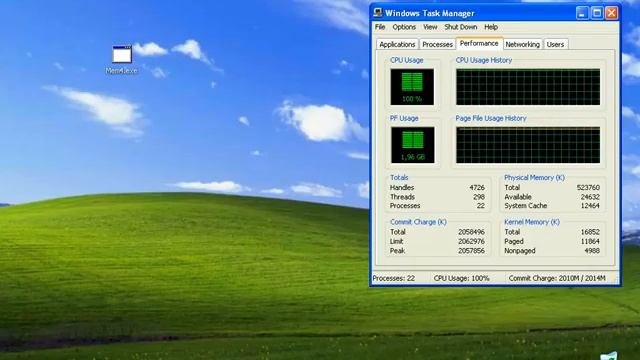Click Kernel Memory Total value 16852
Image resolution: width=640 pixels, height=360 pixels.
(x=590, y=232)
